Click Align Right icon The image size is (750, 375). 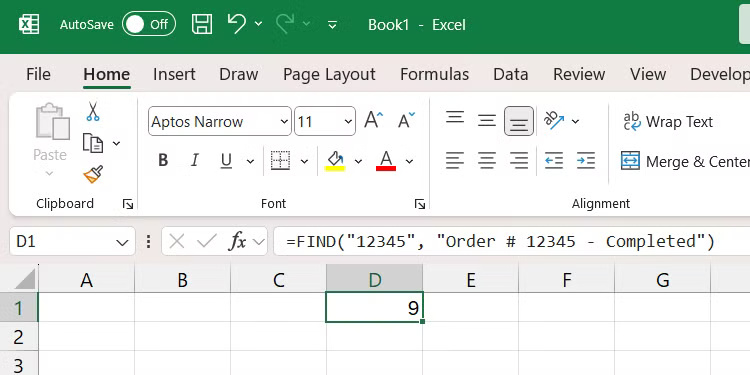pyautogui.click(x=519, y=160)
